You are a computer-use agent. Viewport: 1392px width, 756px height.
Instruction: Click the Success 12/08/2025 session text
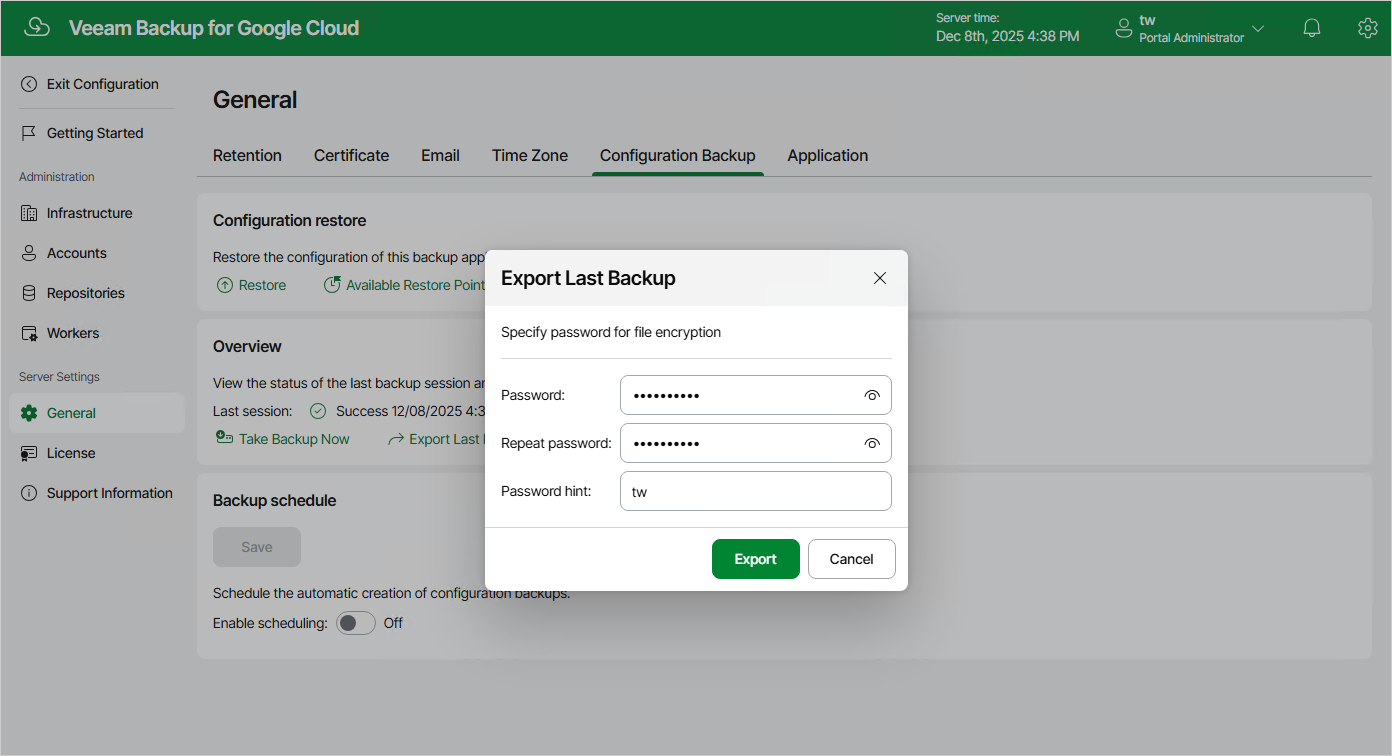click(x=410, y=411)
